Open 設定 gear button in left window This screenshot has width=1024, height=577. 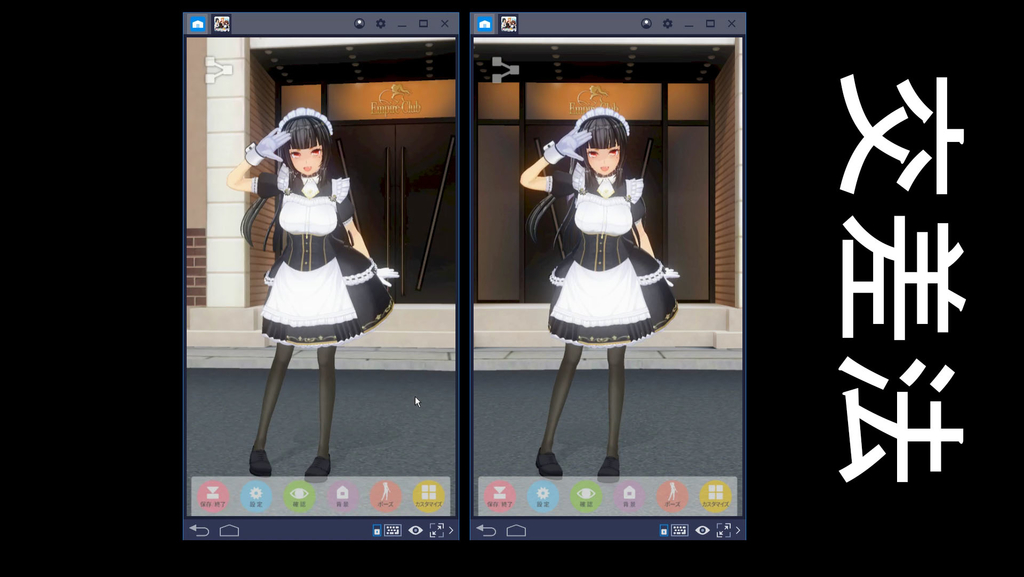[x=256, y=496]
